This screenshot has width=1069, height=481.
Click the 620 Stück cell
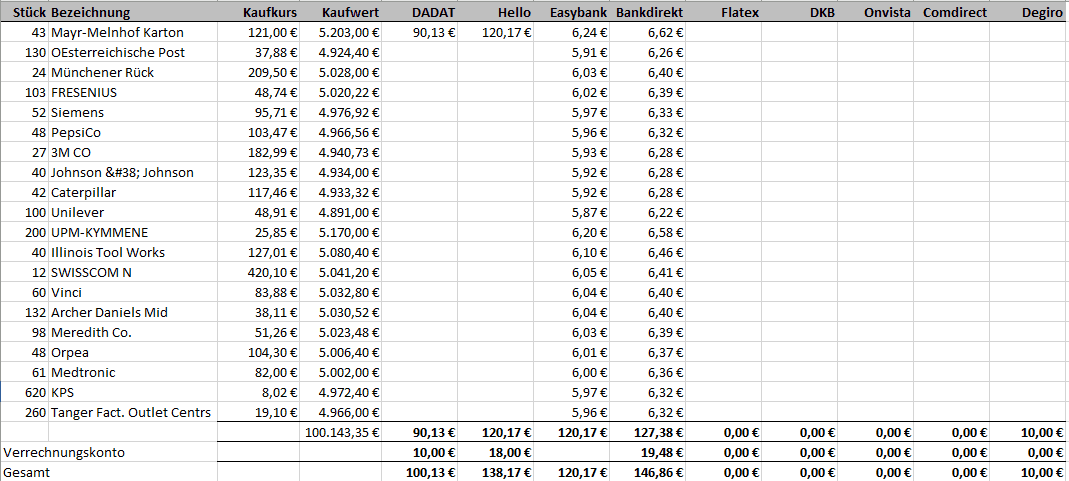(25, 392)
